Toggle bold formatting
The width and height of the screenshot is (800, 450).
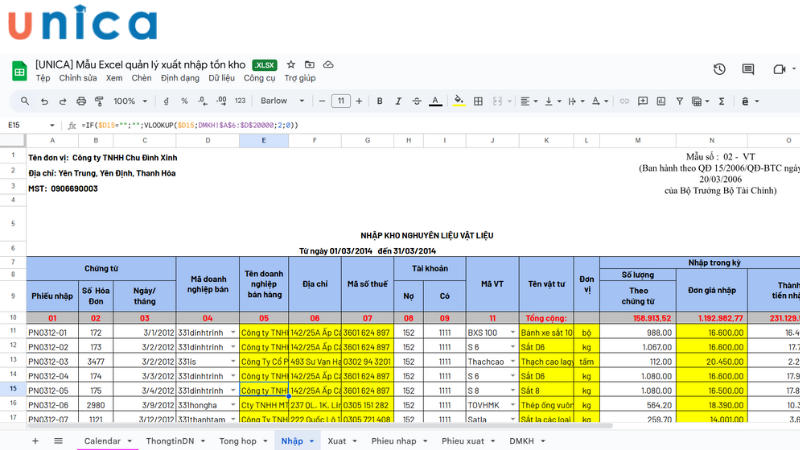point(380,101)
